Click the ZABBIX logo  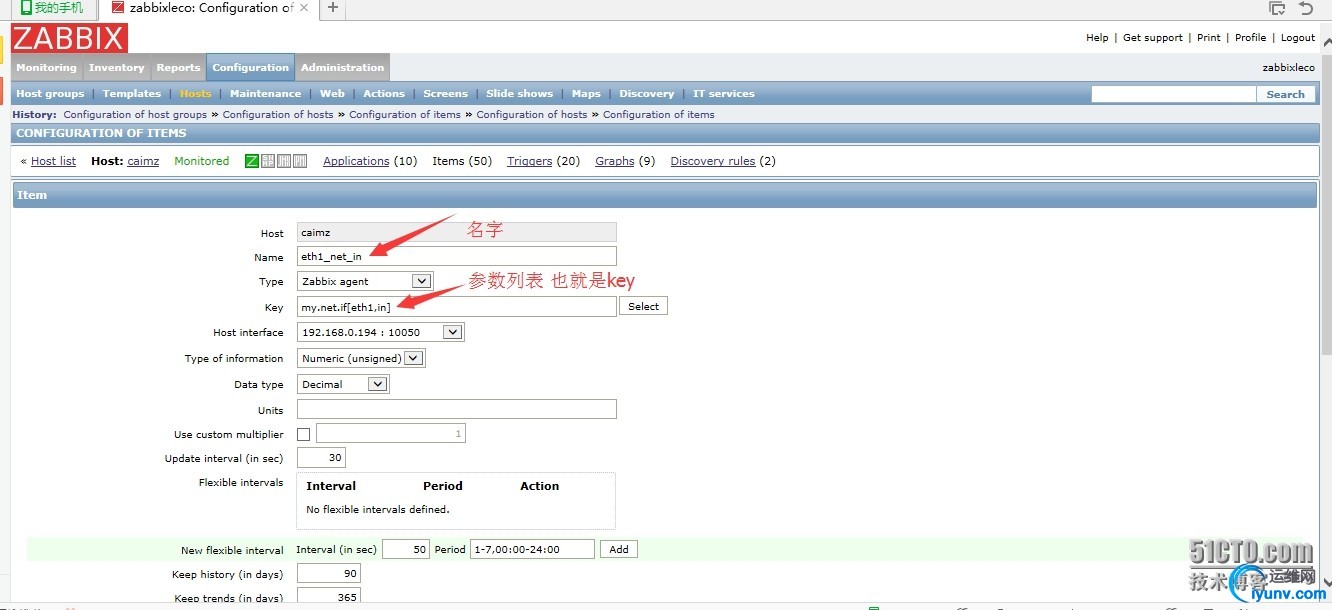(70, 38)
